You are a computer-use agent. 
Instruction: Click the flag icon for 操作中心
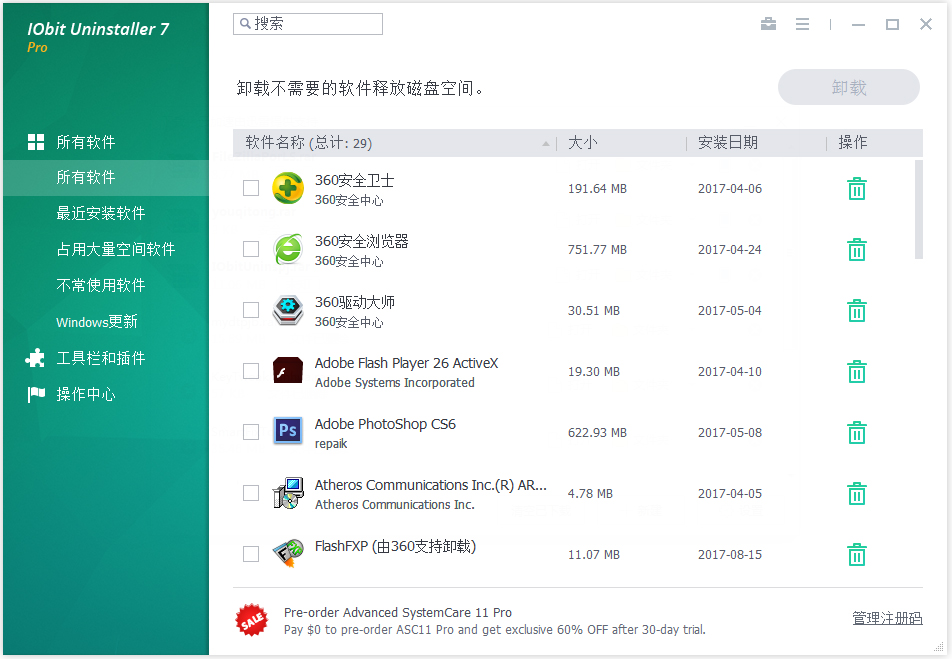pos(36,394)
